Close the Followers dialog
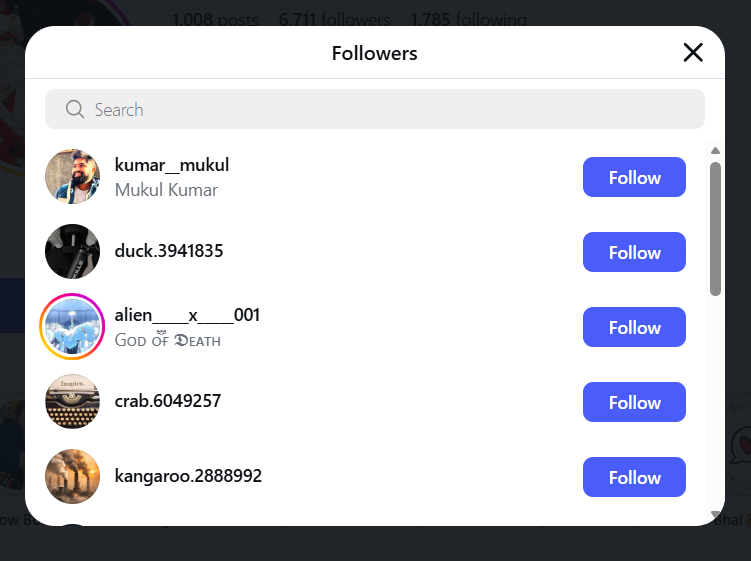The width and height of the screenshot is (751, 561). tap(693, 53)
